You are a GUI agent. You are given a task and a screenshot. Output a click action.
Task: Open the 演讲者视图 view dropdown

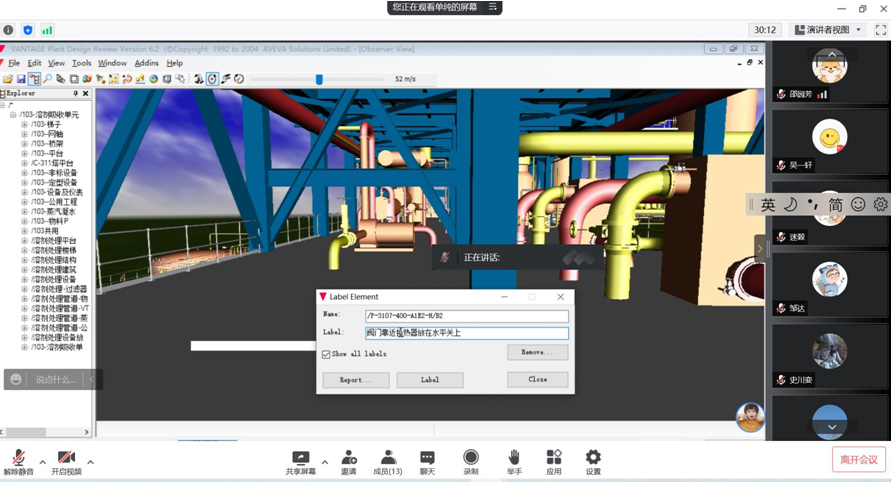point(827,30)
